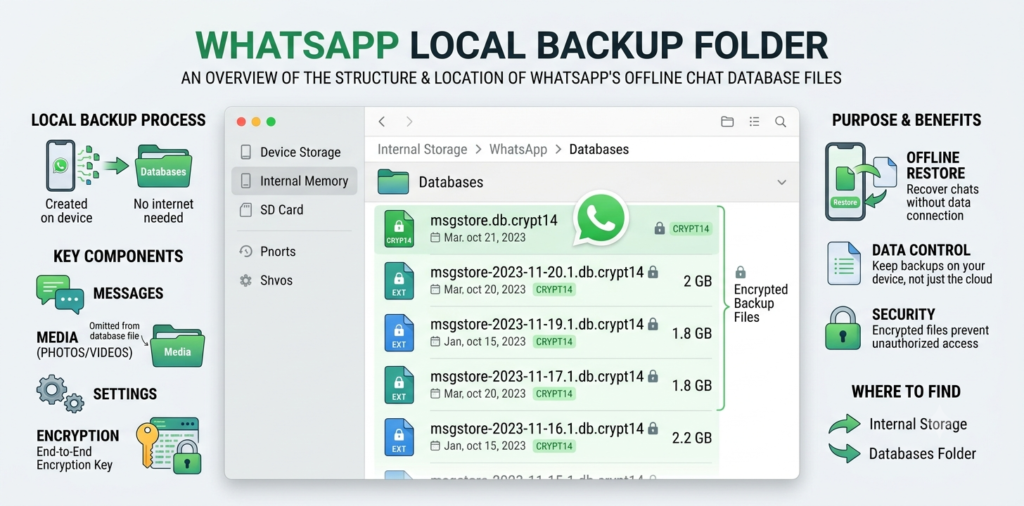Open Pnorts in the sidebar
This screenshot has height=506, width=1024.
[294, 251]
